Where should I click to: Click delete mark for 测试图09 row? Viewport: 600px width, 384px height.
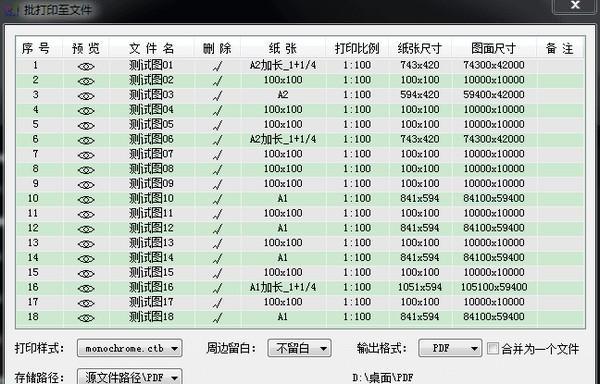tap(217, 185)
